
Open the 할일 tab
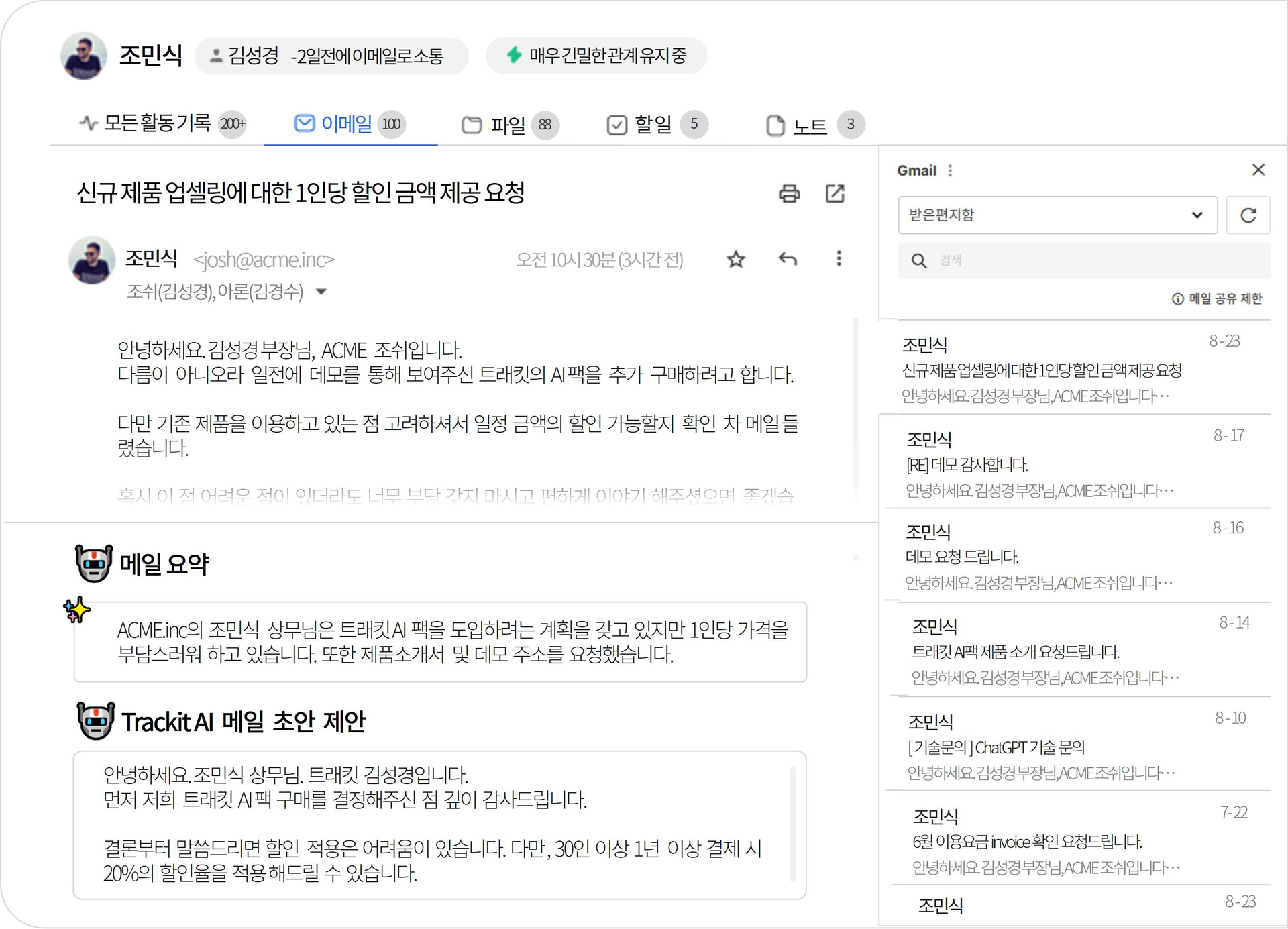tap(657, 124)
